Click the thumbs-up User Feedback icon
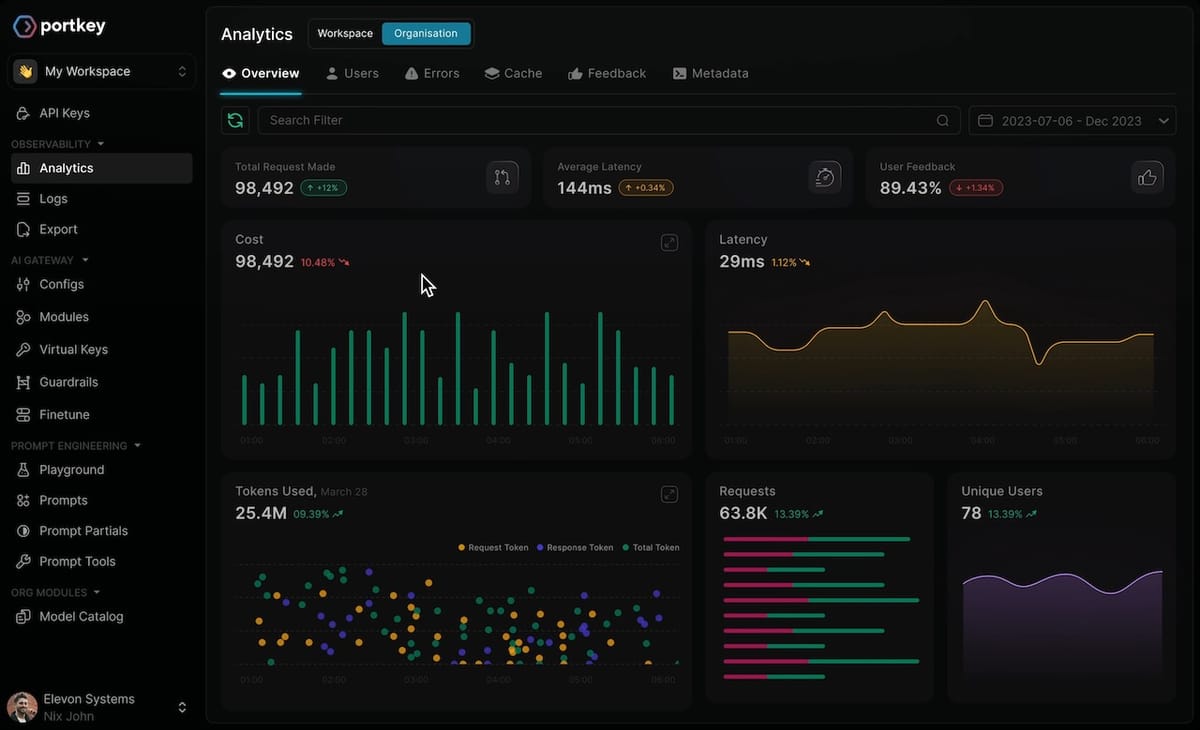1200x730 pixels. coord(1146,177)
